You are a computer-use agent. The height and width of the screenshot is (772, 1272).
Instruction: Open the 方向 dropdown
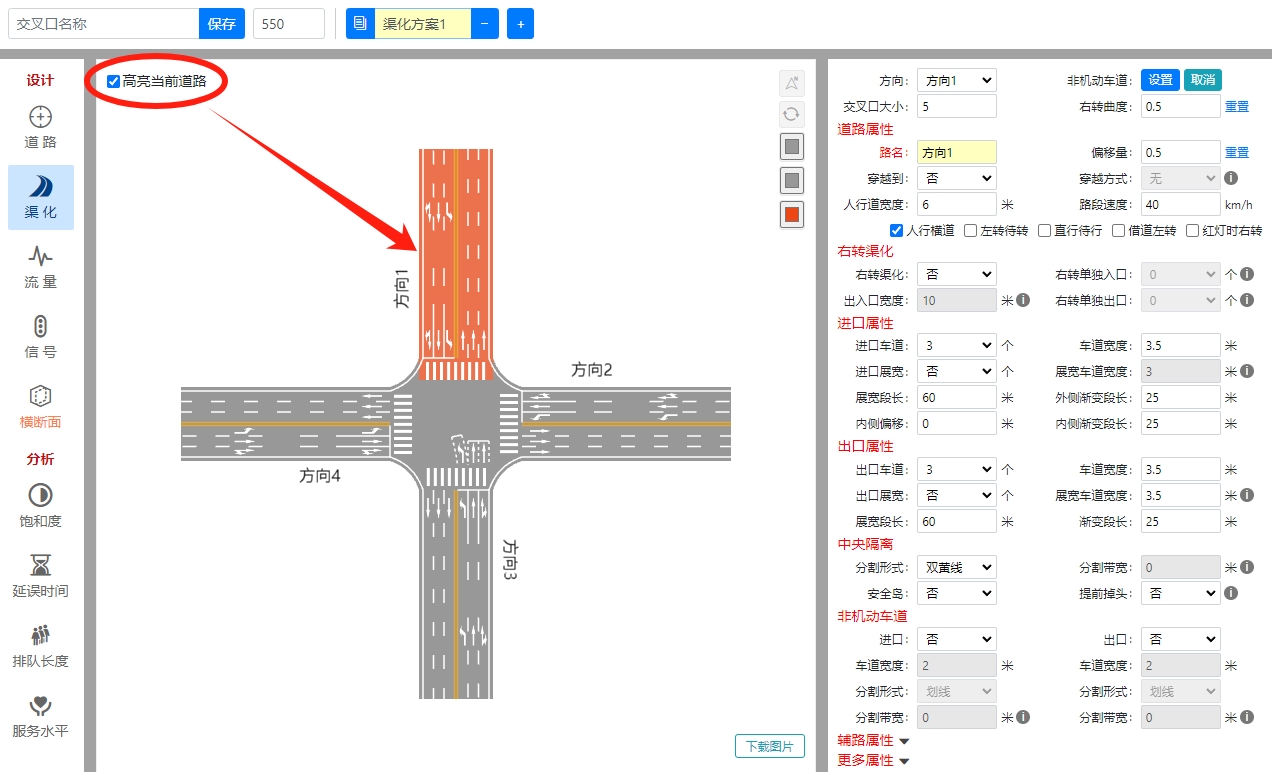point(956,80)
